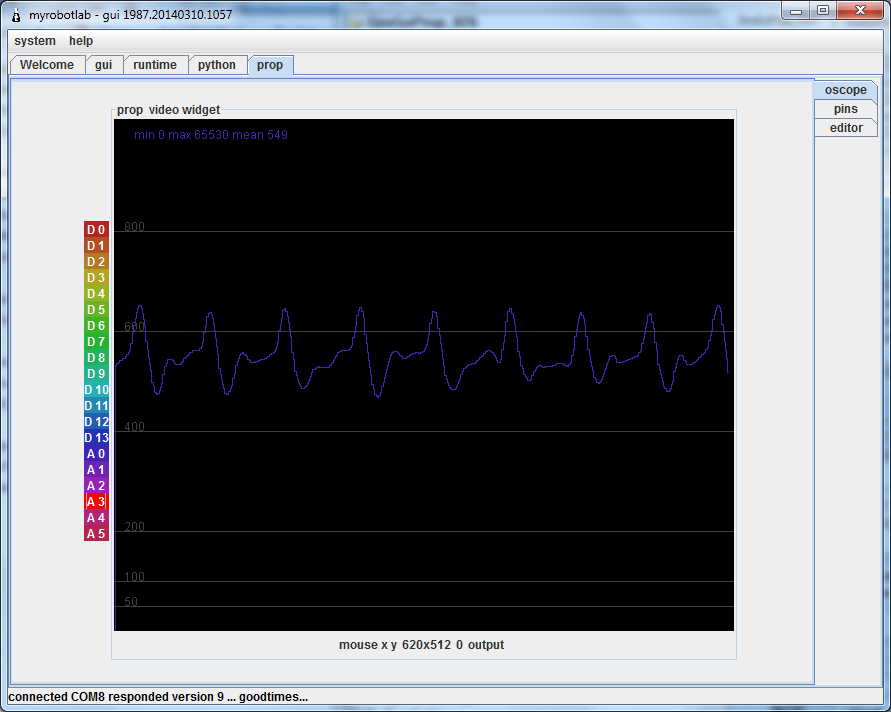This screenshot has height=712, width=891.
Task: Click the oscilloscope waveform display
Action: pos(424,375)
